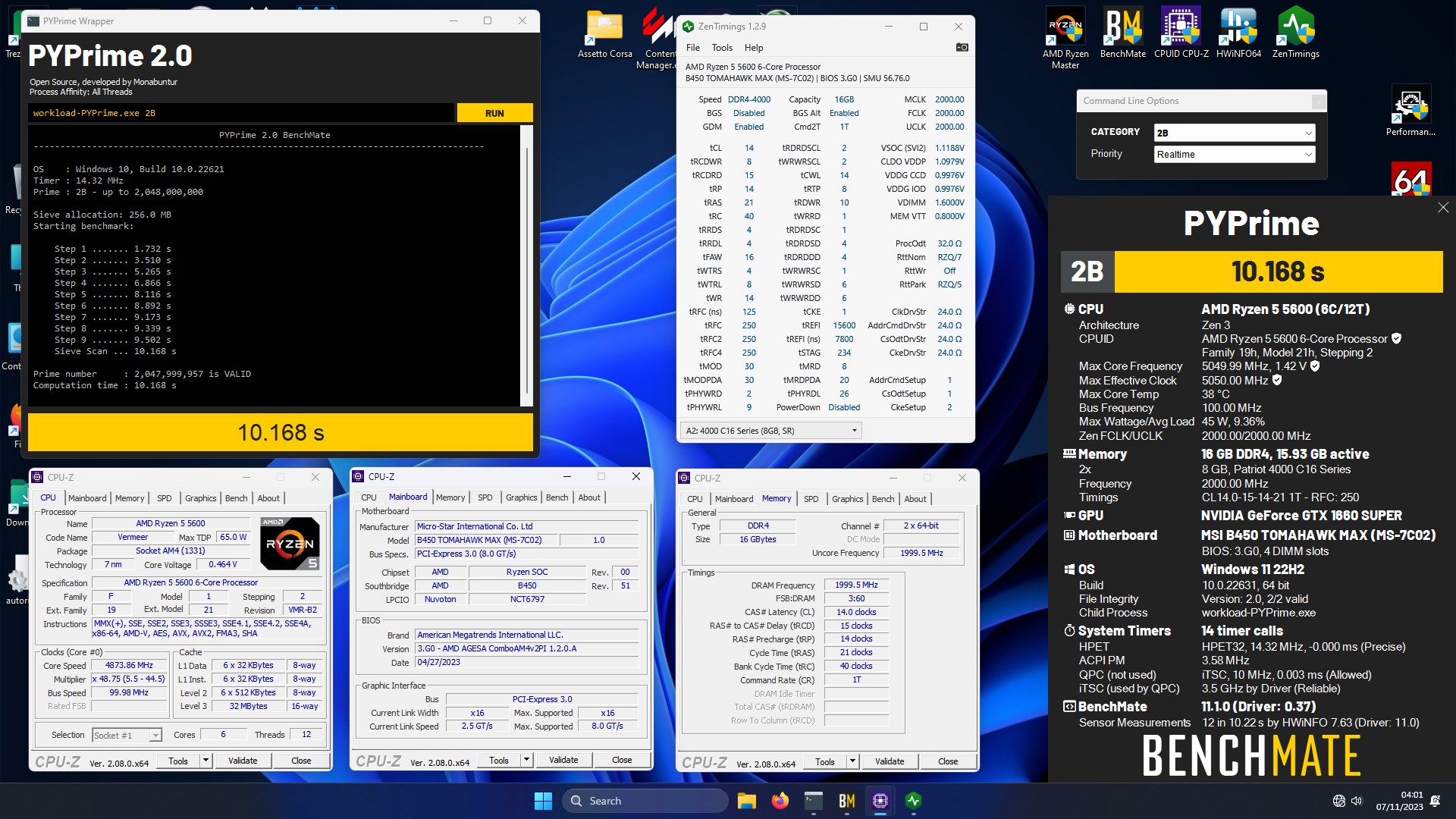Image resolution: width=1456 pixels, height=819 pixels.
Task: Open the AIDA64 desktop icon
Action: [1411, 179]
